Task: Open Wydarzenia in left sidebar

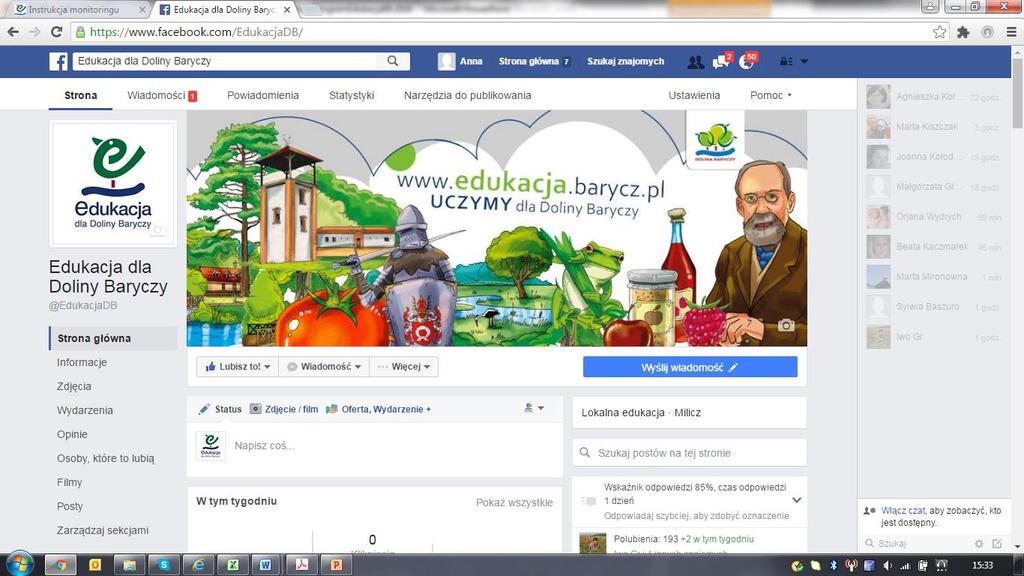Action: [85, 411]
